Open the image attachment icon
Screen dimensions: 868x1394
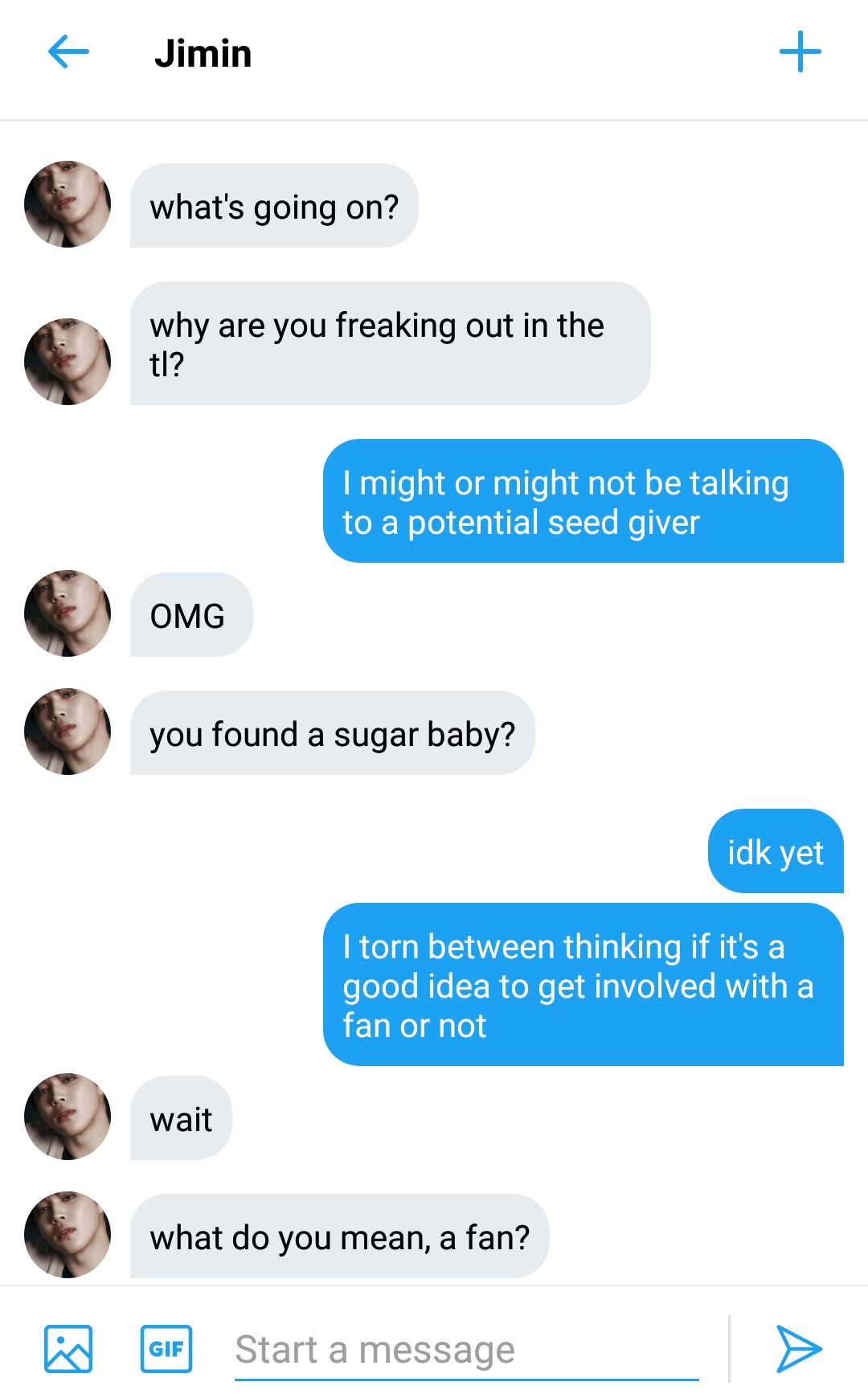pyautogui.click(x=68, y=1348)
